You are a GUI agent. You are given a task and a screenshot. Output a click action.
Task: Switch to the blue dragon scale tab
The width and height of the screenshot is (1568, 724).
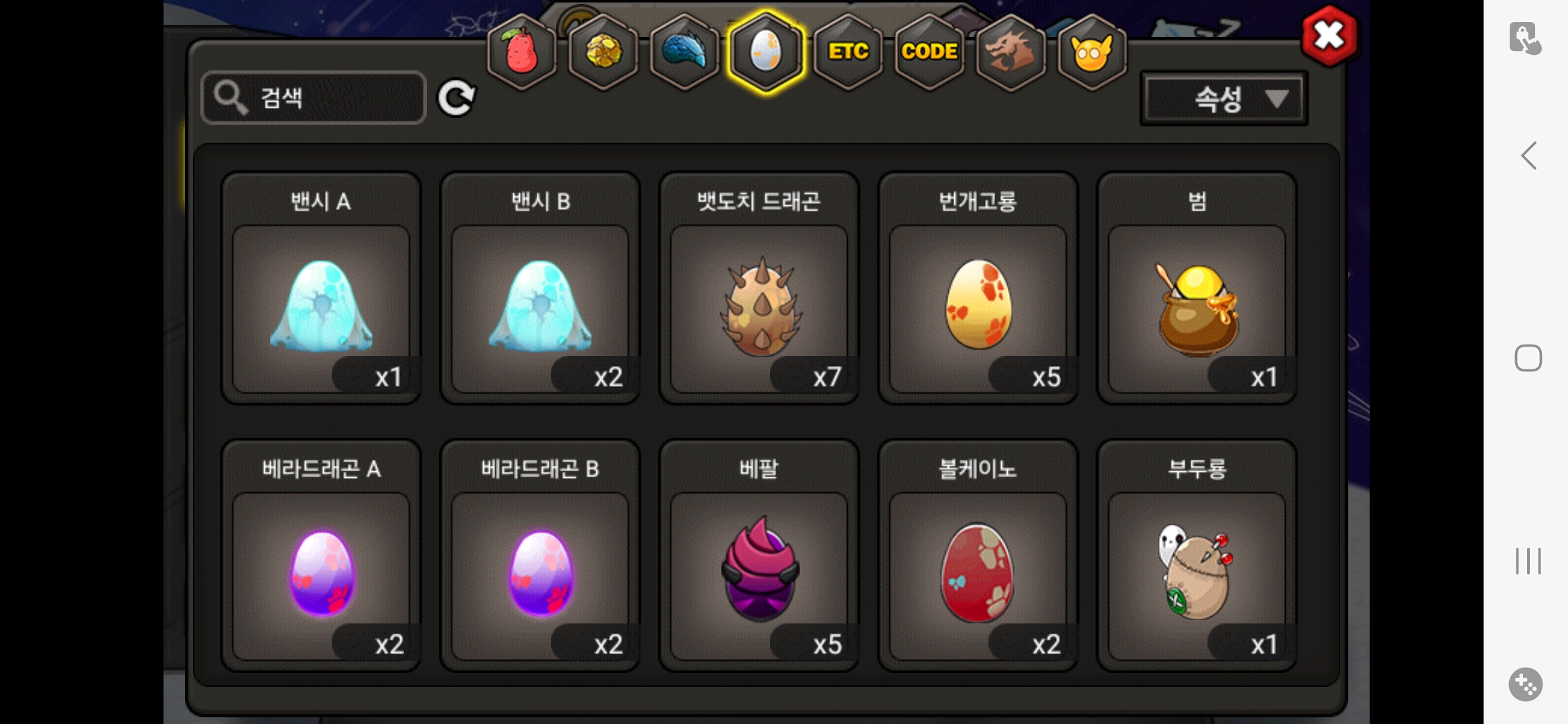pyautogui.click(x=684, y=52)
